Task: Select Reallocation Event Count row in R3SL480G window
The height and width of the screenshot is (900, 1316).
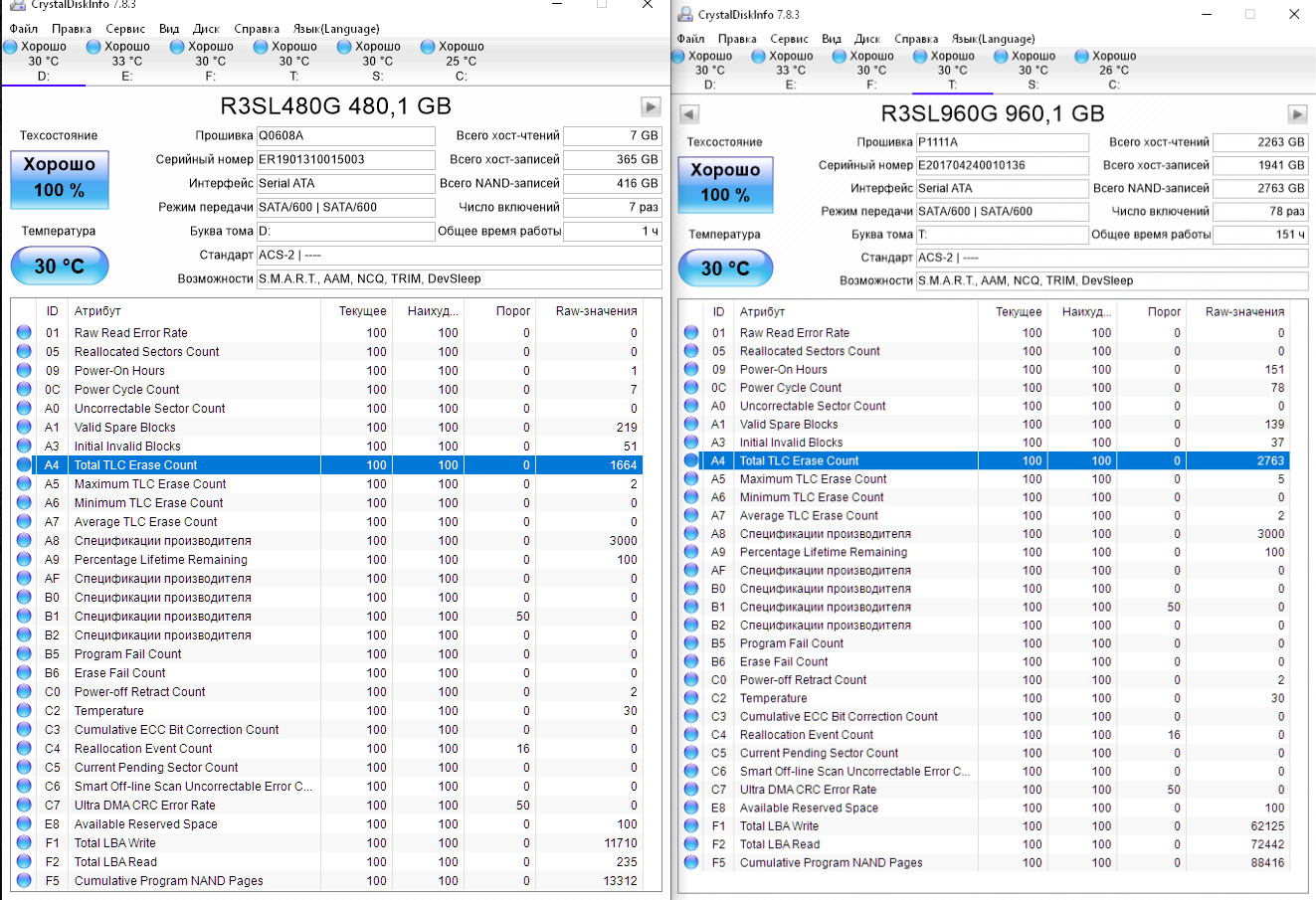Action: pos(328,749)
